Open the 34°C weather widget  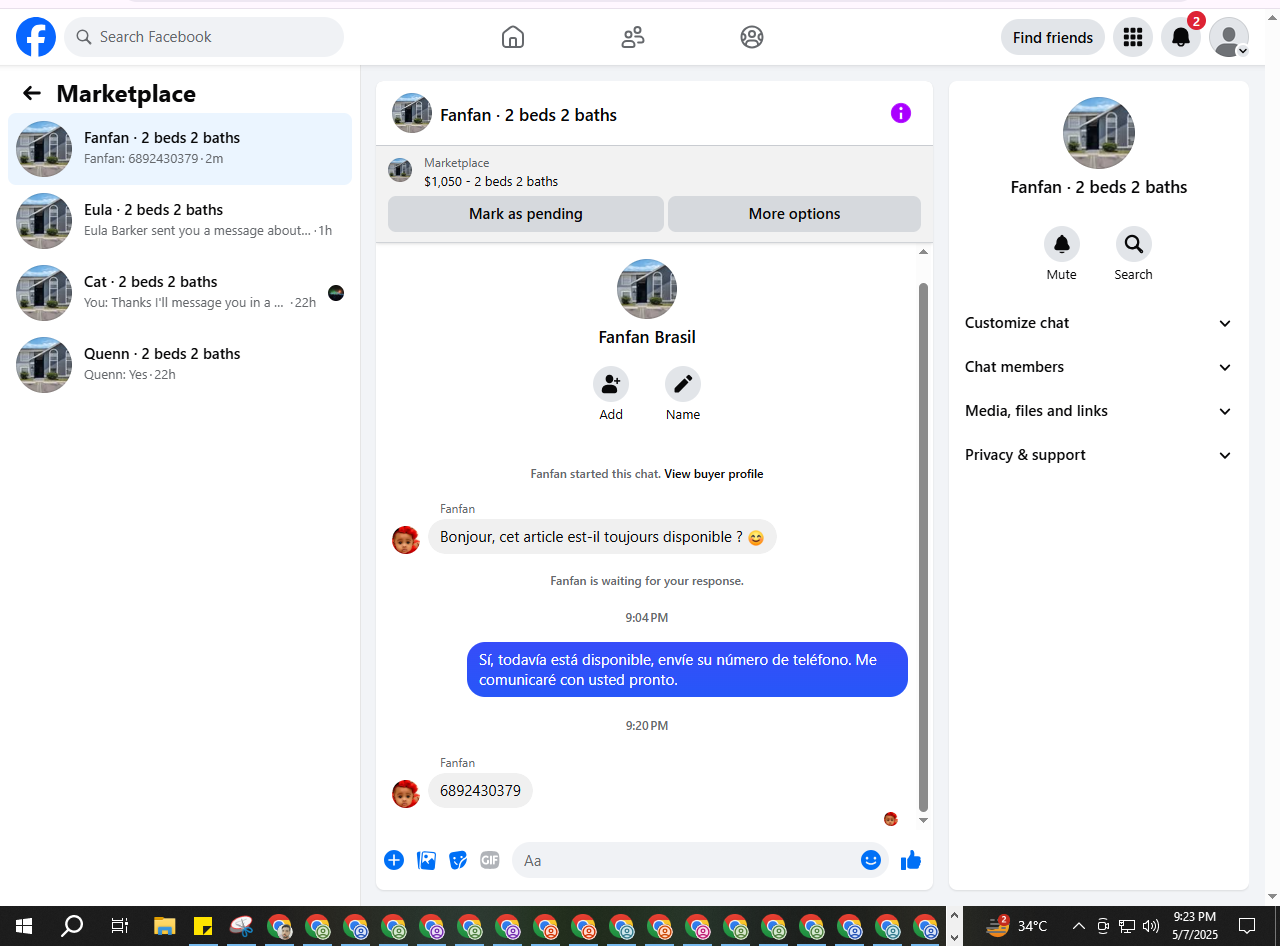[1016, 926]
